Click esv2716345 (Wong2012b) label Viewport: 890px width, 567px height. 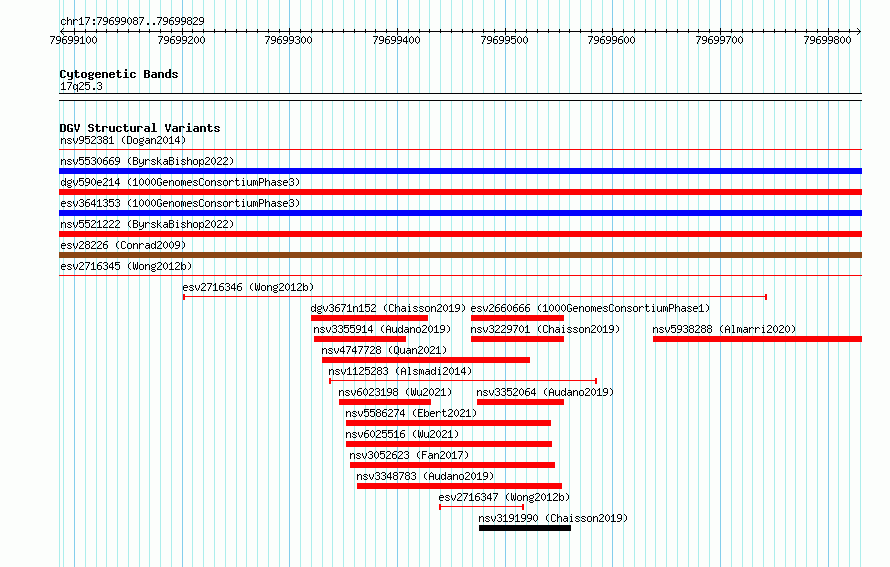126,266
